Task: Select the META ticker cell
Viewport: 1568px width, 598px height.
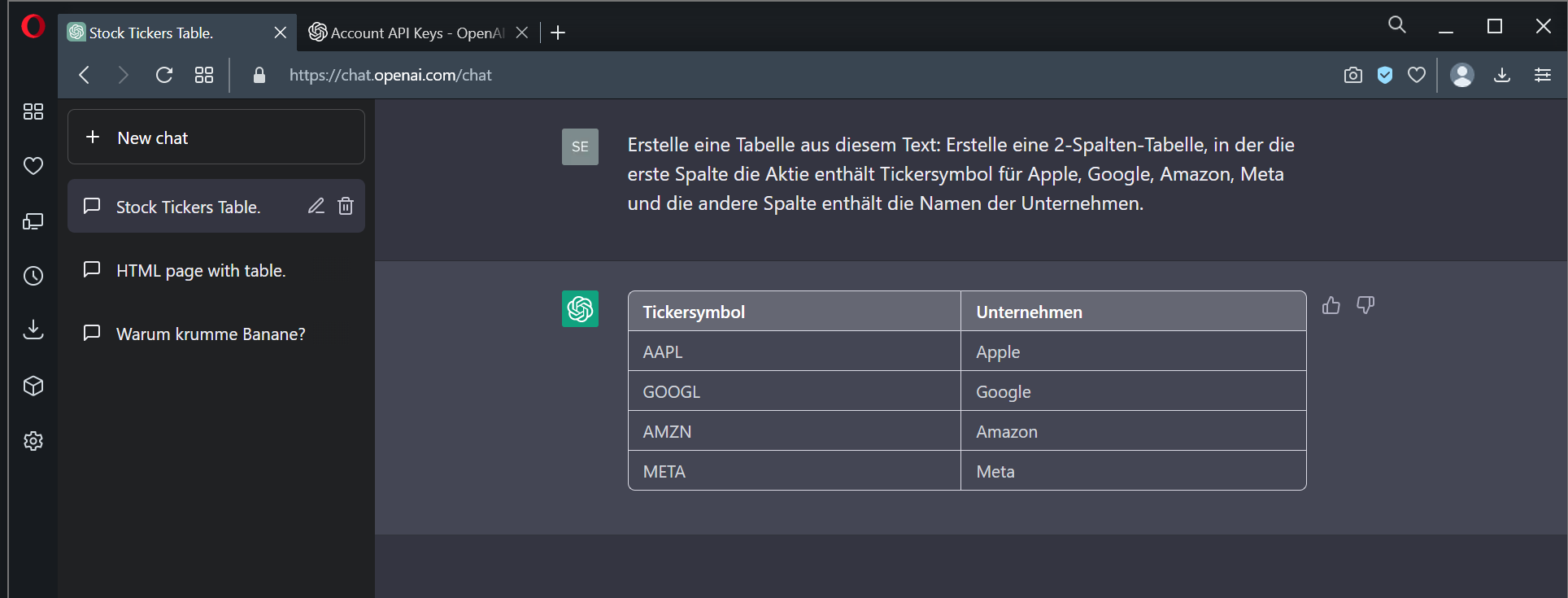Action: pyautogui.click(x=795, y=471)
